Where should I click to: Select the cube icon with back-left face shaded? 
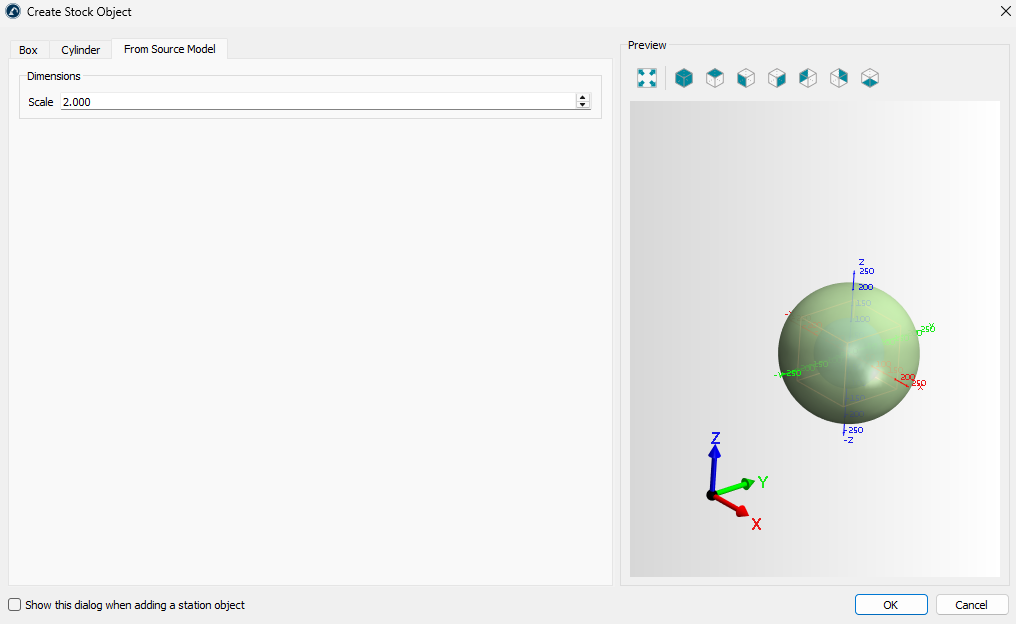(808, 78)
